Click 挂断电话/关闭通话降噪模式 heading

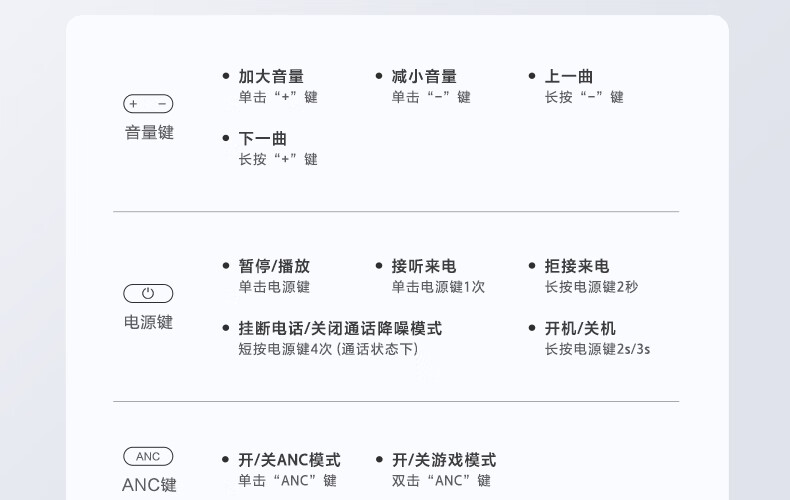coord(340,329)
